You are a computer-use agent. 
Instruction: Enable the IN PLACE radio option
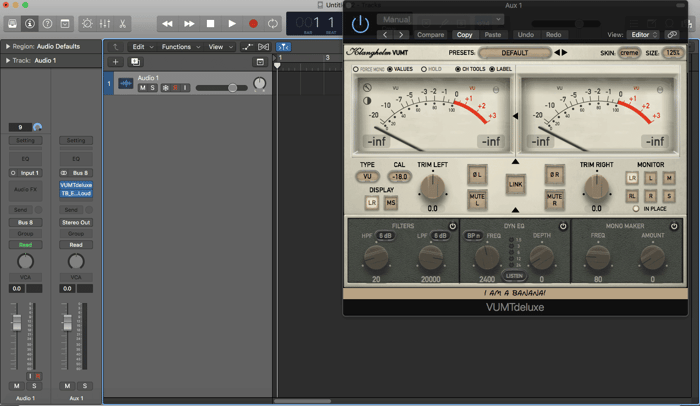pos(636,209)
